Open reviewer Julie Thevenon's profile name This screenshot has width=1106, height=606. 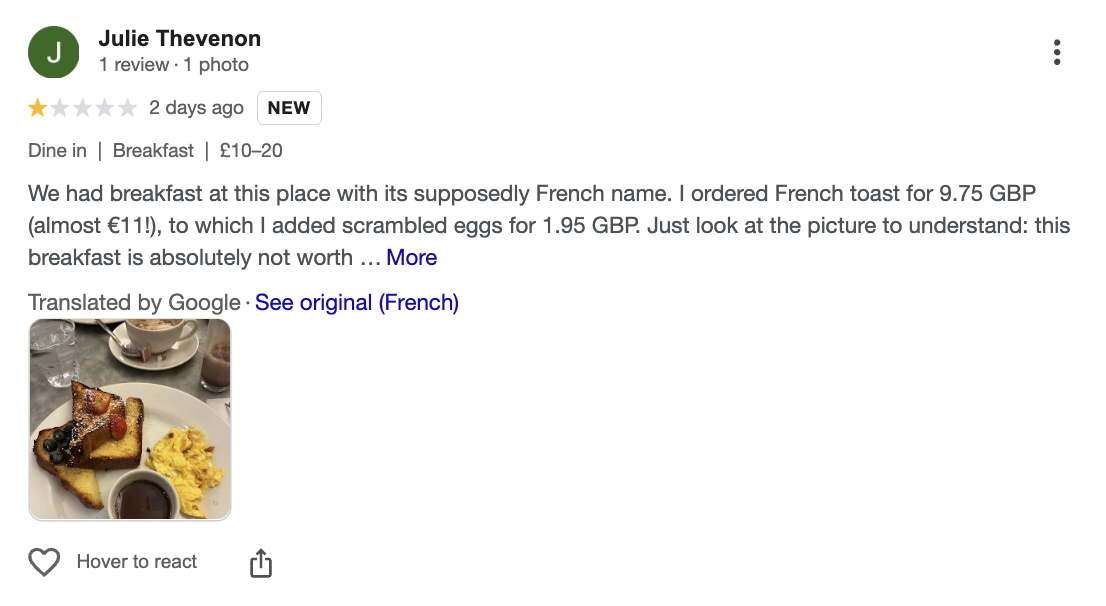click(180, 39)
